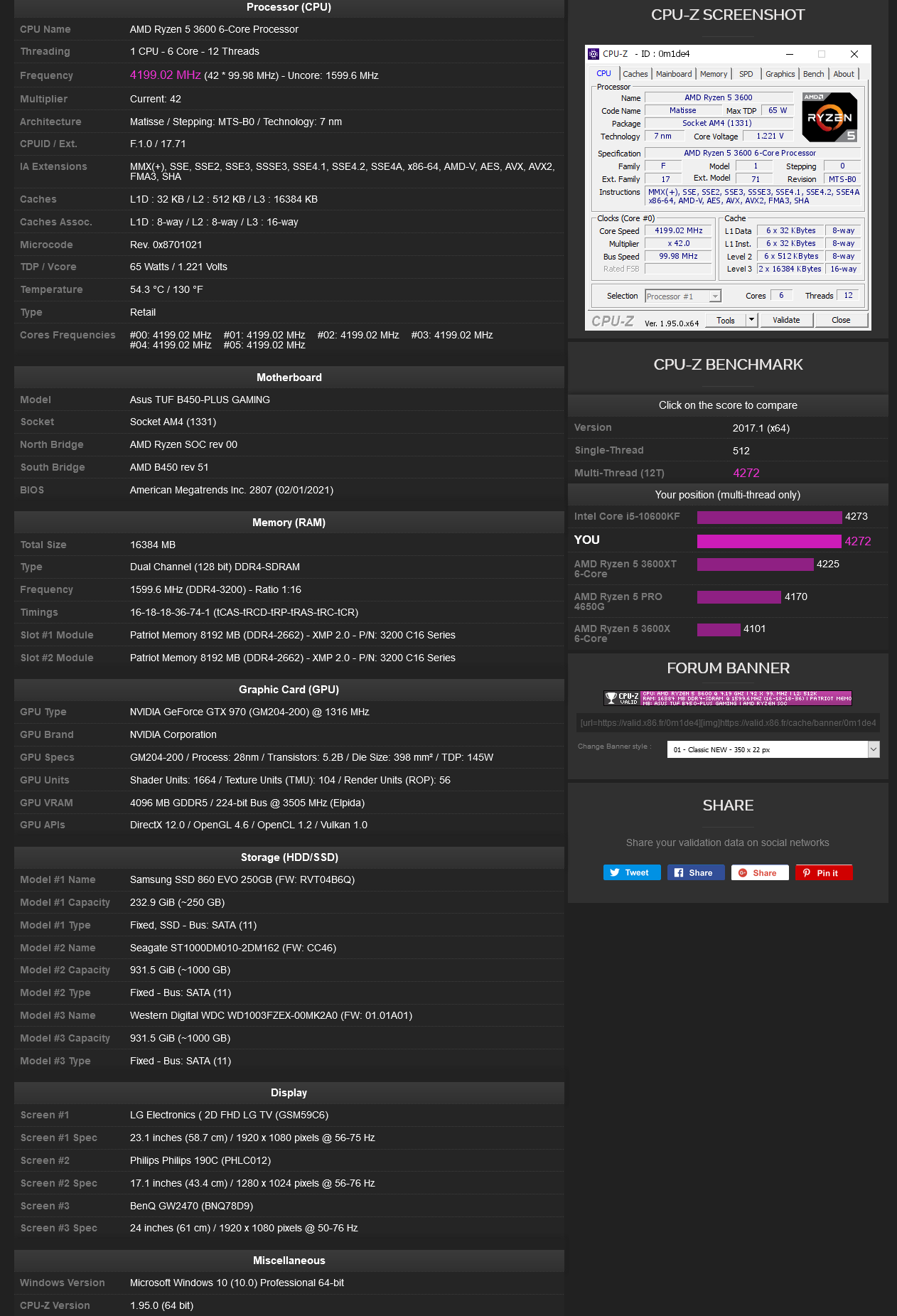Screen dimensions: 897x1316
Task: Click '54.3 °C / 130 °F' temperature value
Action: pos(166,289)
